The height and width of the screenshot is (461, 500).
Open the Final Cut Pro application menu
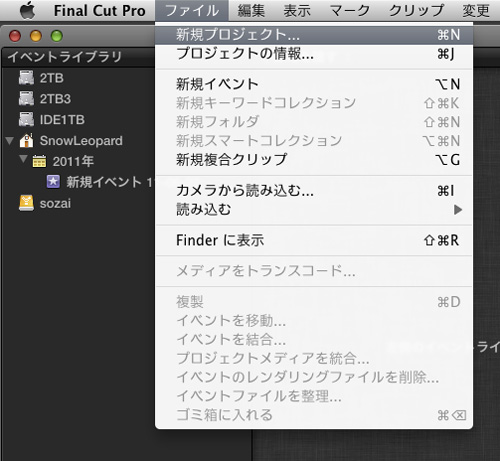click(100, 11)
